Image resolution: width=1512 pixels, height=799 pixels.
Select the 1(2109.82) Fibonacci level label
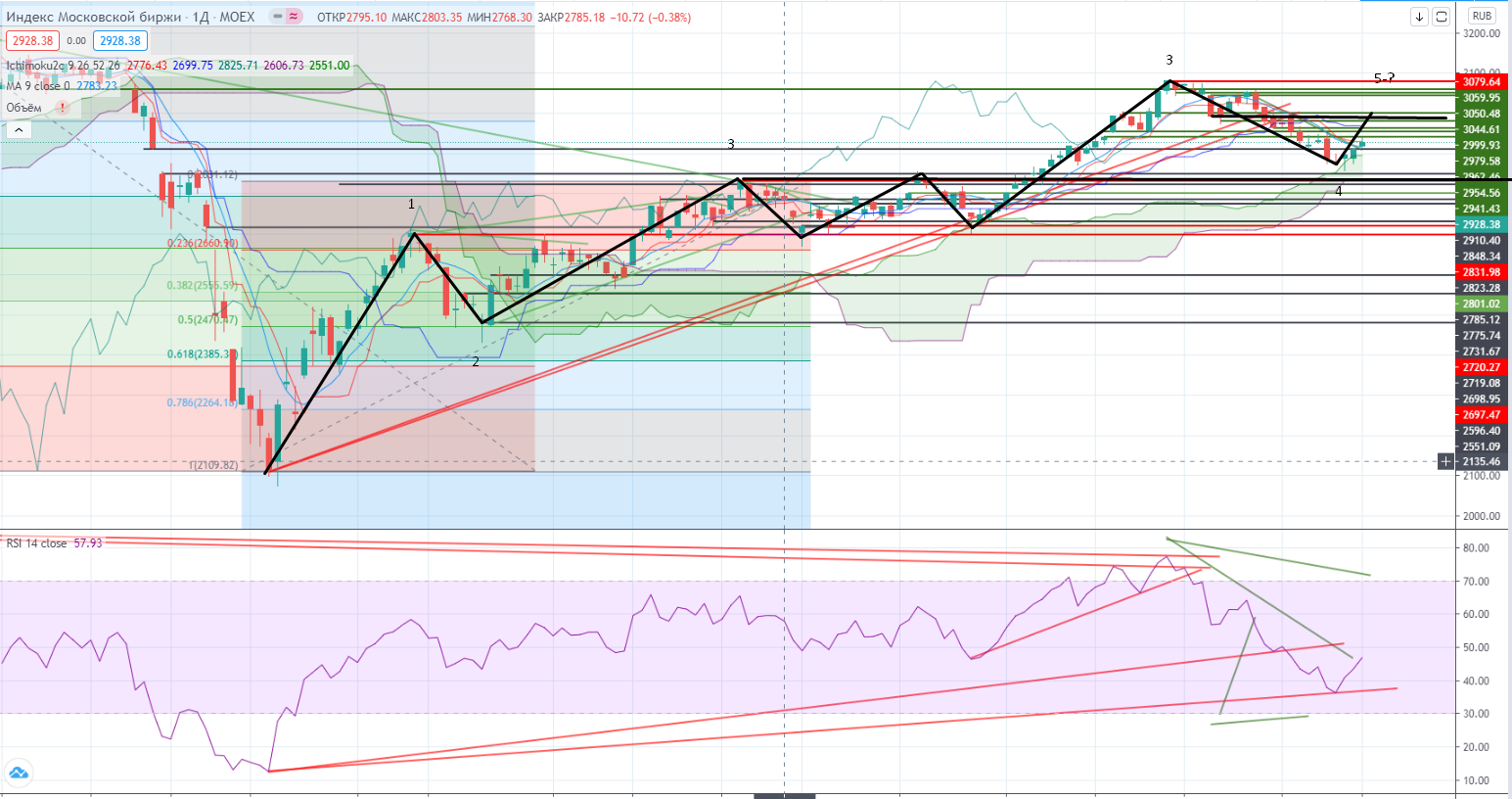[x=213, y=466]
